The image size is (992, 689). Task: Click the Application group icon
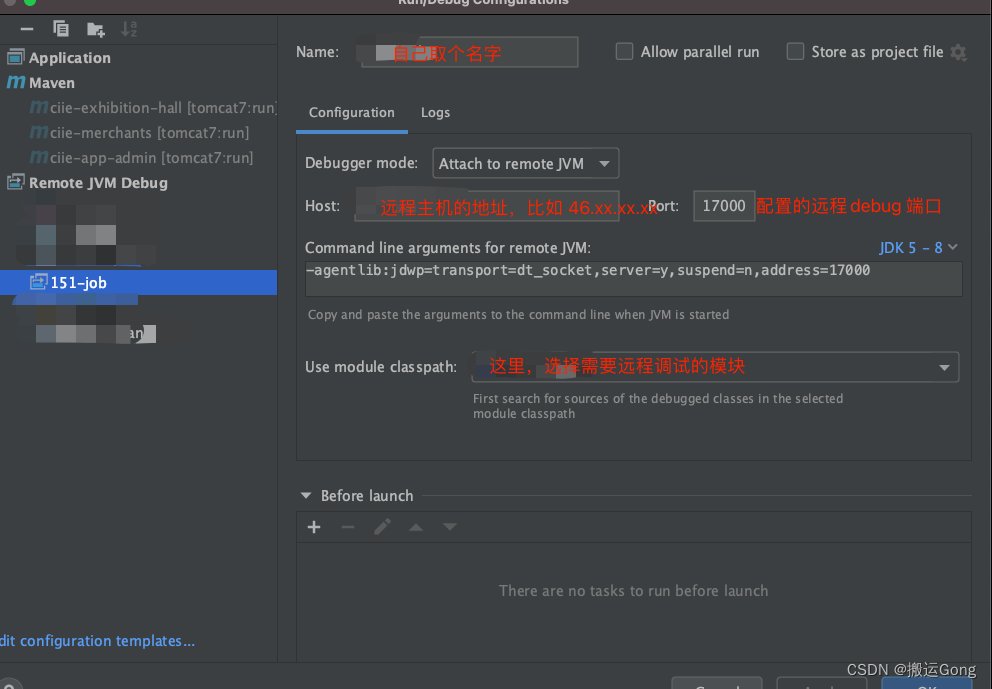click(x=16, y=57)
